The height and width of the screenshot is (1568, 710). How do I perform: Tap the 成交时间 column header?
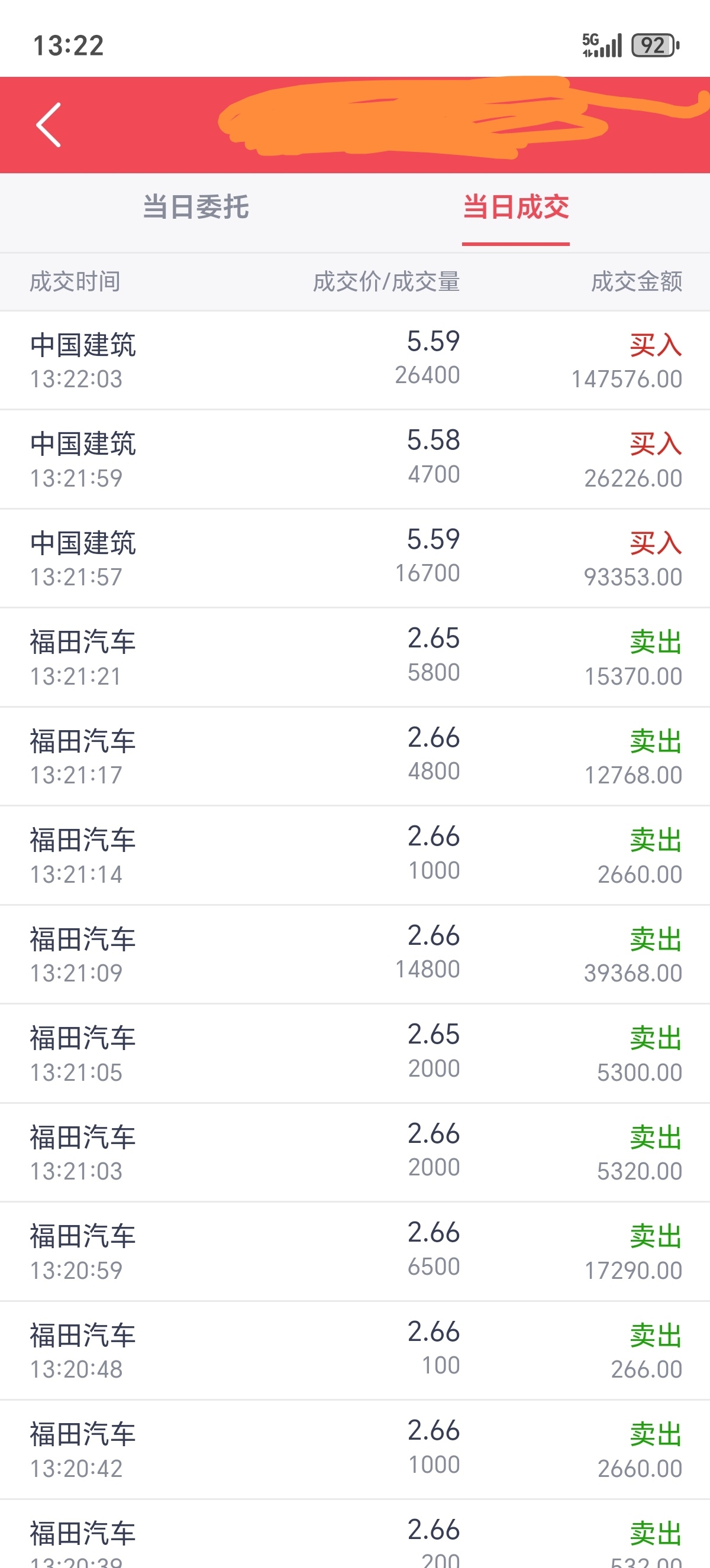point(75,282)
